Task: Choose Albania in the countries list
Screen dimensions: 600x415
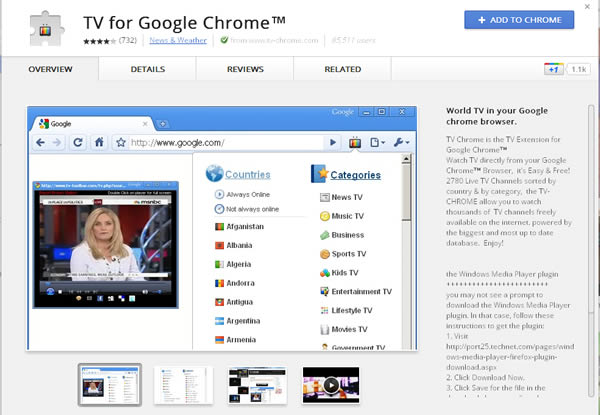Action: [x=233, y=245]
